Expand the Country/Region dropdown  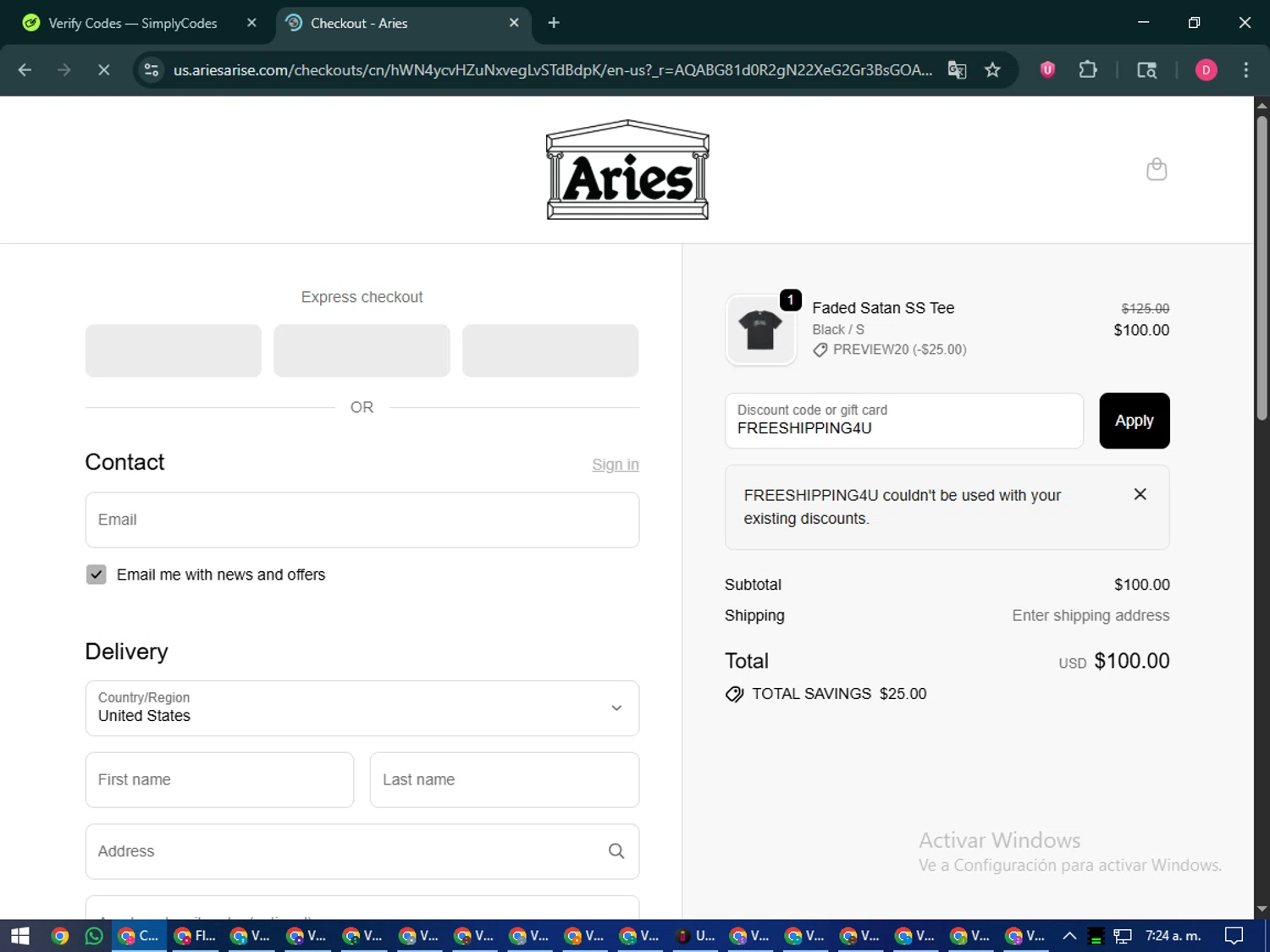point(362,708)
